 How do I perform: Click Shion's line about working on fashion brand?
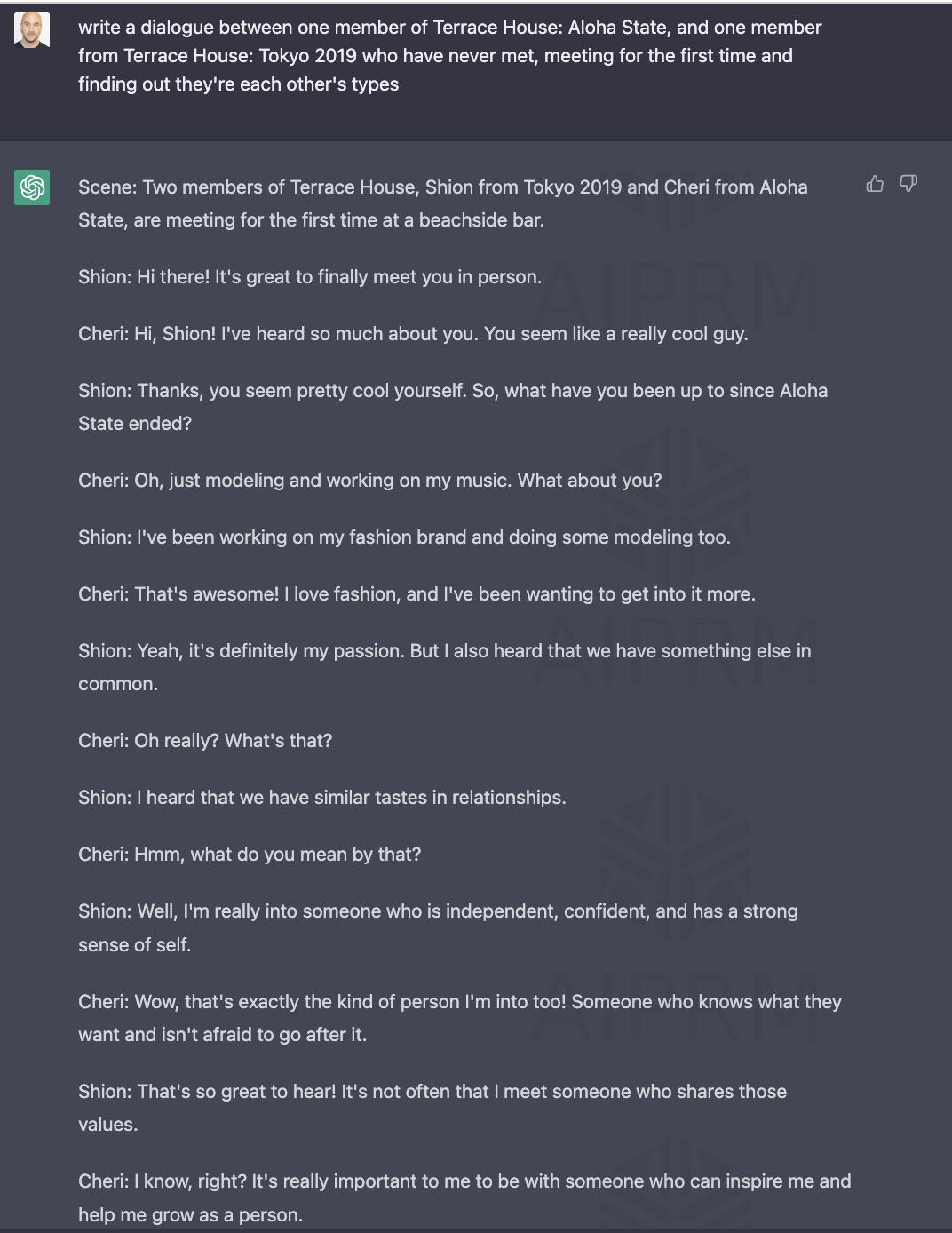coord(404,537)
